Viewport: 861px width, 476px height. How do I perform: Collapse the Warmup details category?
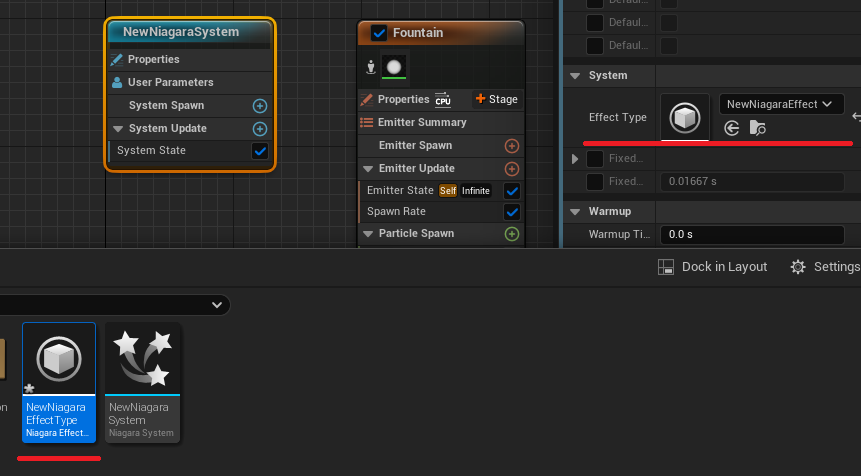click(x=575, y=212)
